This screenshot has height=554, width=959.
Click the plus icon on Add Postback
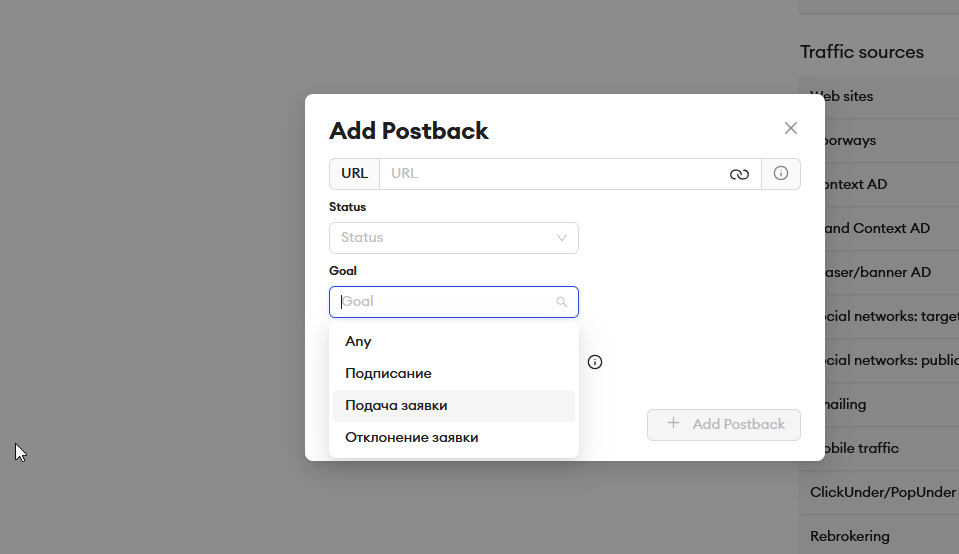click(x=673, y=423)
